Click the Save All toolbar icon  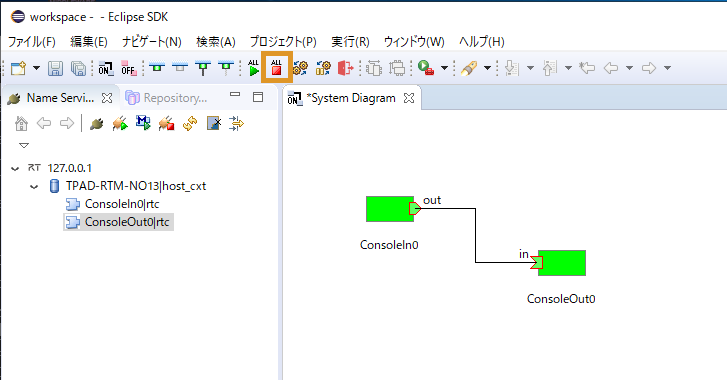coord(78,68)
